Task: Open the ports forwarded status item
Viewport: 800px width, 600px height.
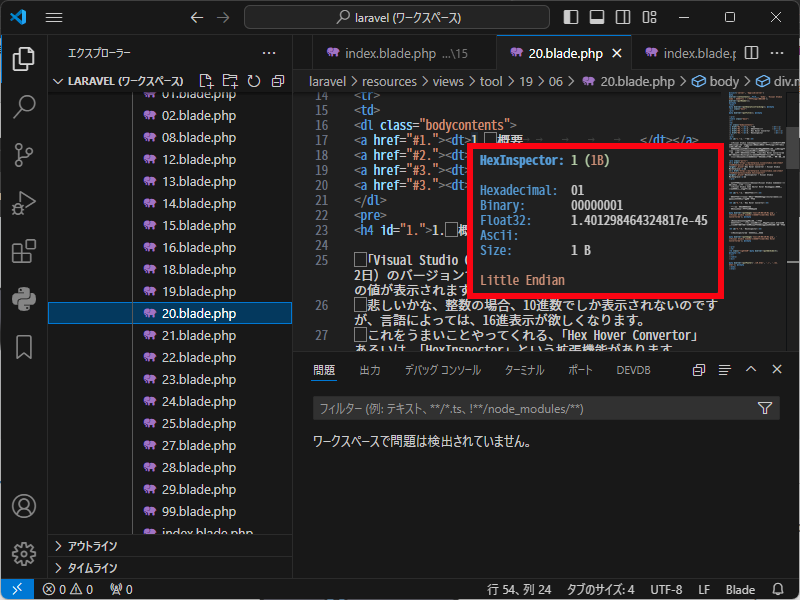Action: click(x=121, y=589)
